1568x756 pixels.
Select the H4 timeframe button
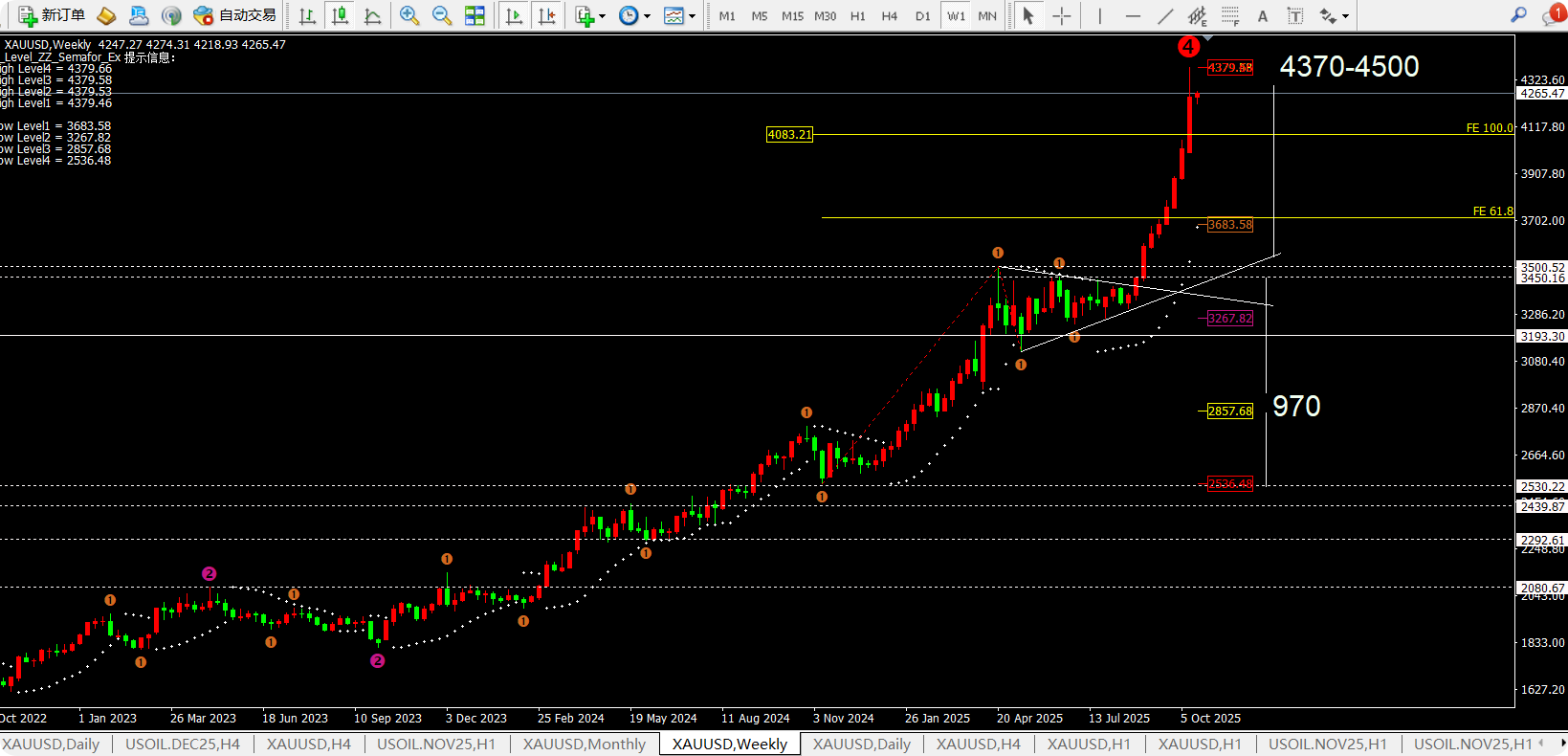tap(889, 16)
